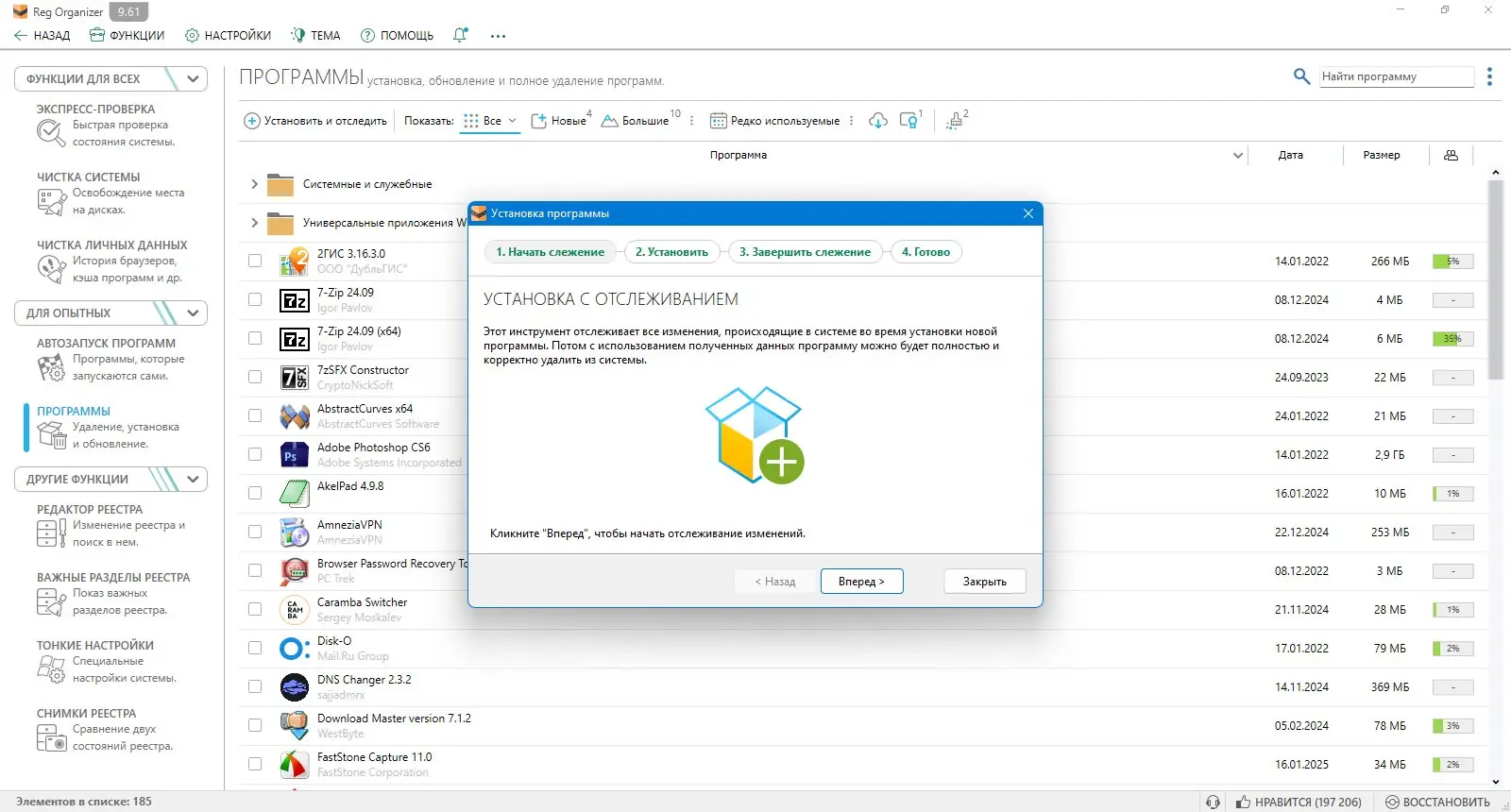
Task: Expand the Системные и служебные folder
Action: 254,184
